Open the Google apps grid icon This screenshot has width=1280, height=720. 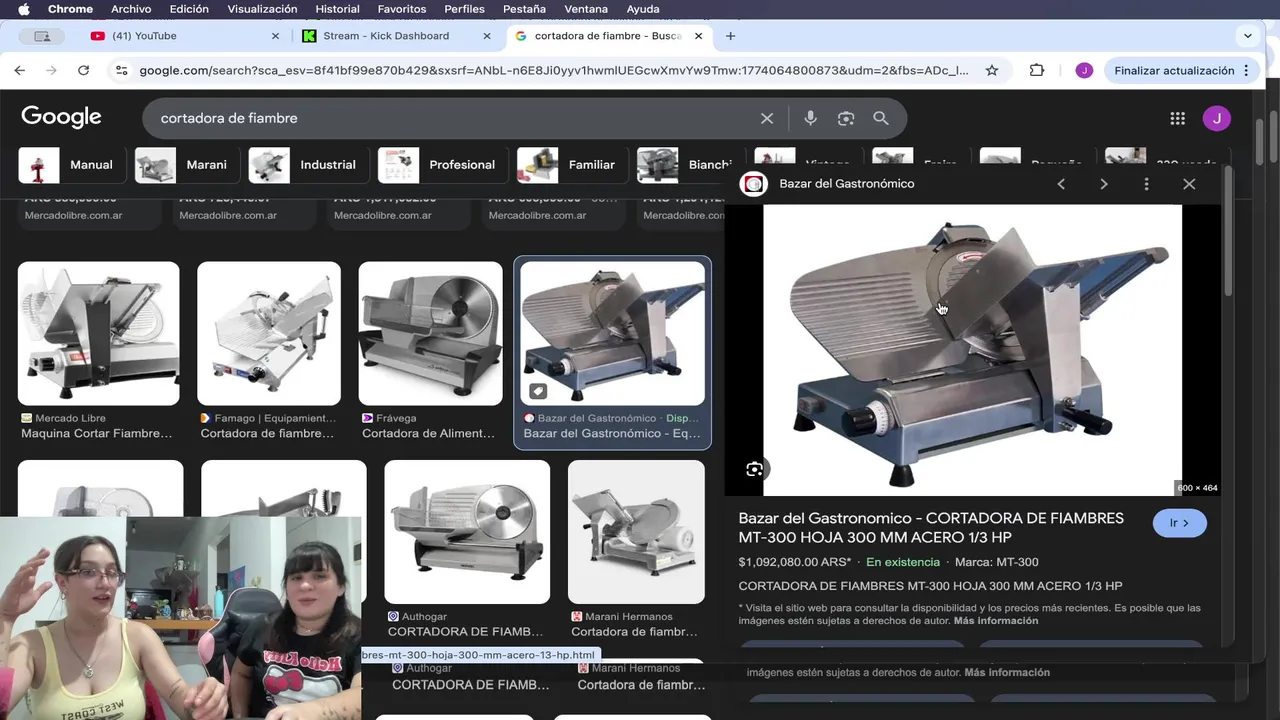pyautogui.click(x=1177, y=118)
